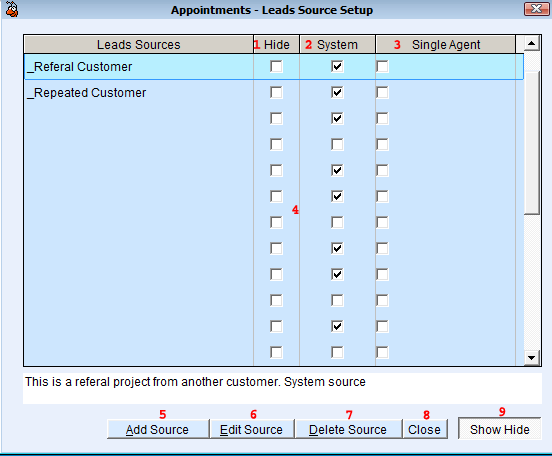Uncheck System box for _Referal Customer
Screen dimensions: 552x456
337,67
